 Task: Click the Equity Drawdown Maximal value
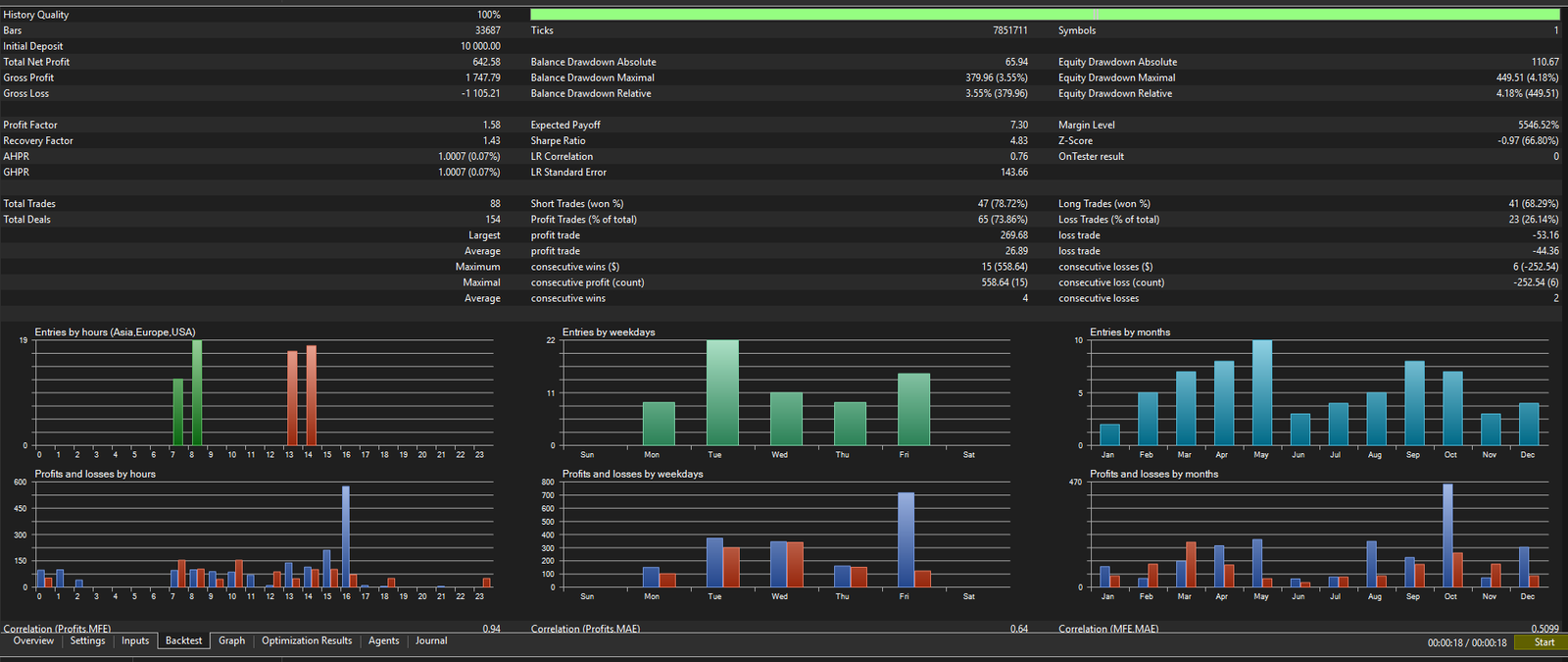pyautogui.click(x=1527, y=77)
